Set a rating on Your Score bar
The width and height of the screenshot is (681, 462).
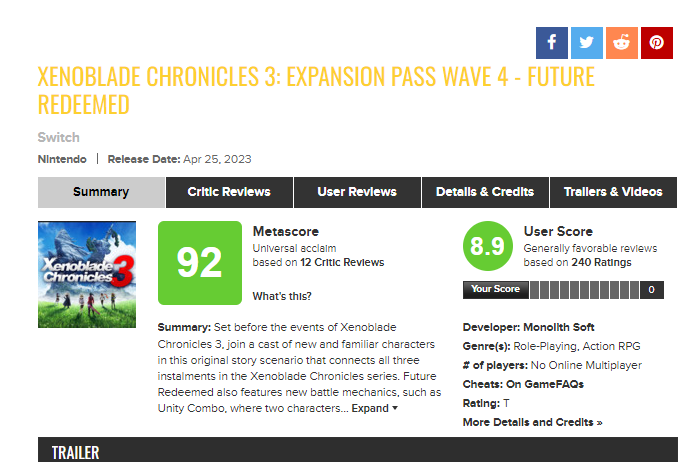point(584,290)
